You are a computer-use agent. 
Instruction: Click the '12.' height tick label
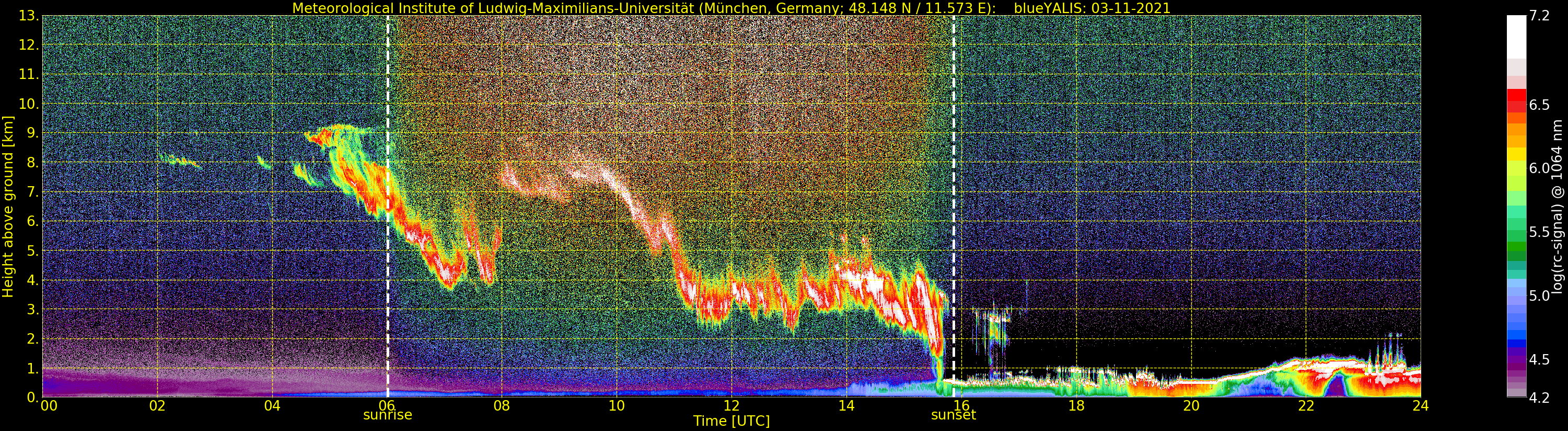(x=28, y=45)
